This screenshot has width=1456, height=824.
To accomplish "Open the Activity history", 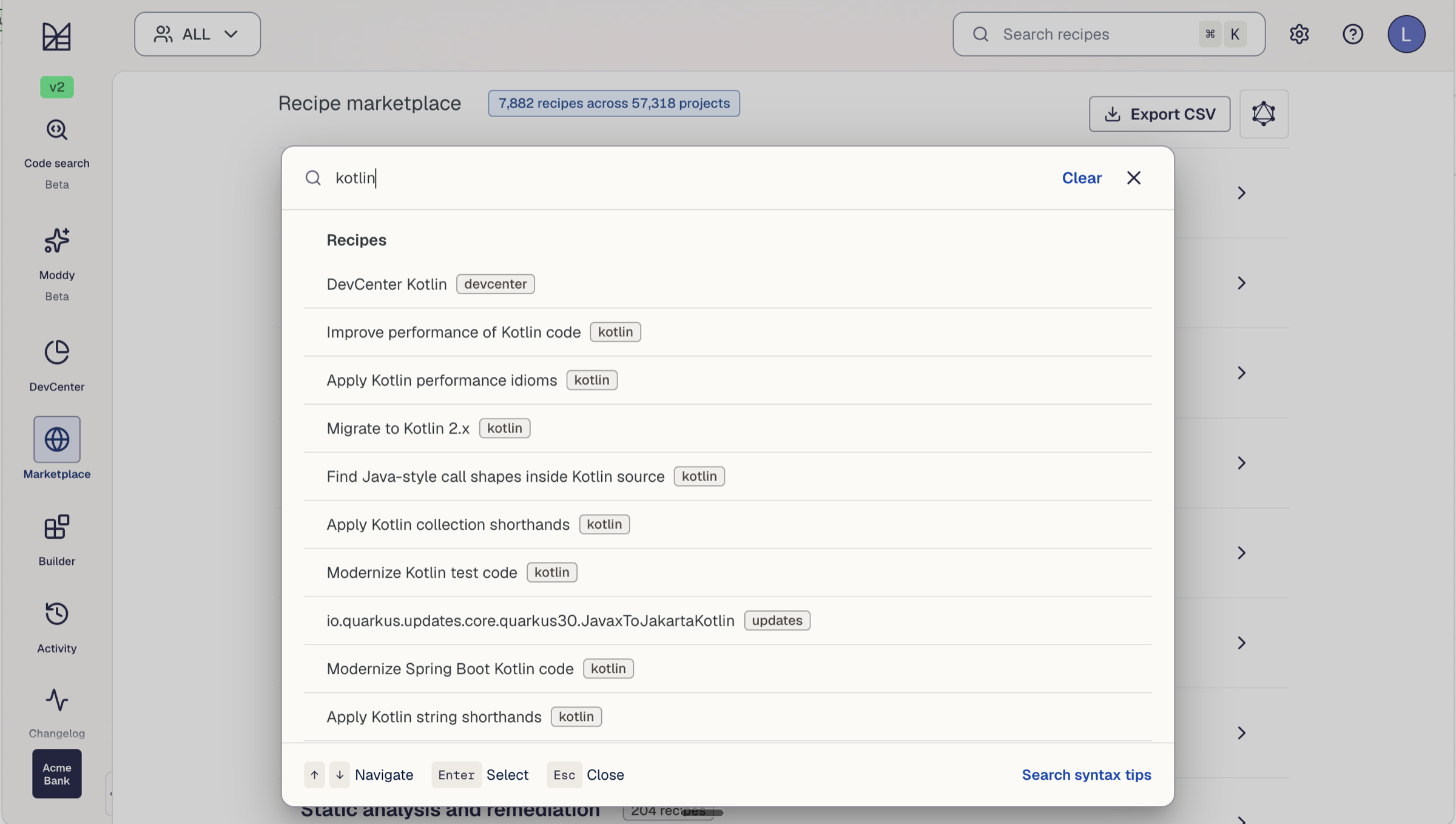I will tap(56, 627).
